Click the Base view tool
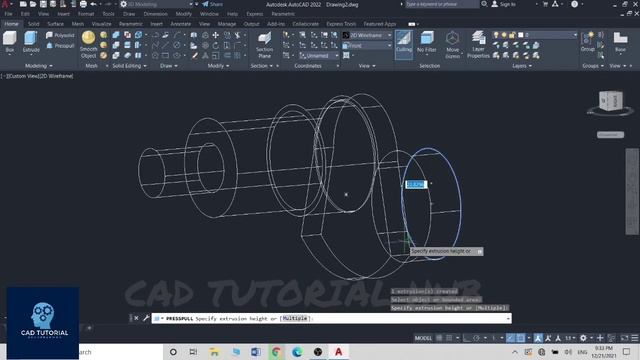 click(x=620, y=42)
